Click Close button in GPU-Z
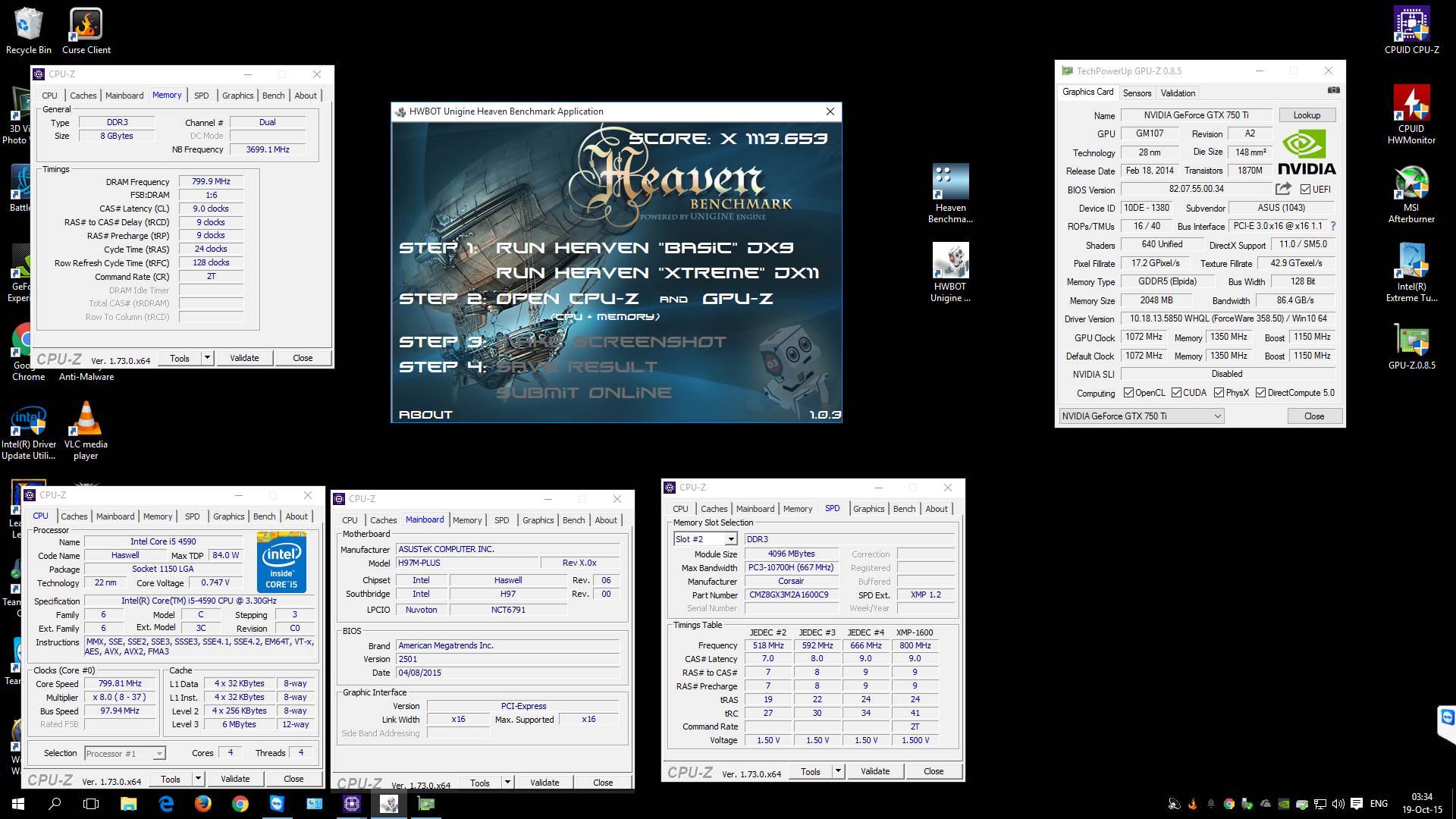The image size is (1456, 819). pos(1314,416)
